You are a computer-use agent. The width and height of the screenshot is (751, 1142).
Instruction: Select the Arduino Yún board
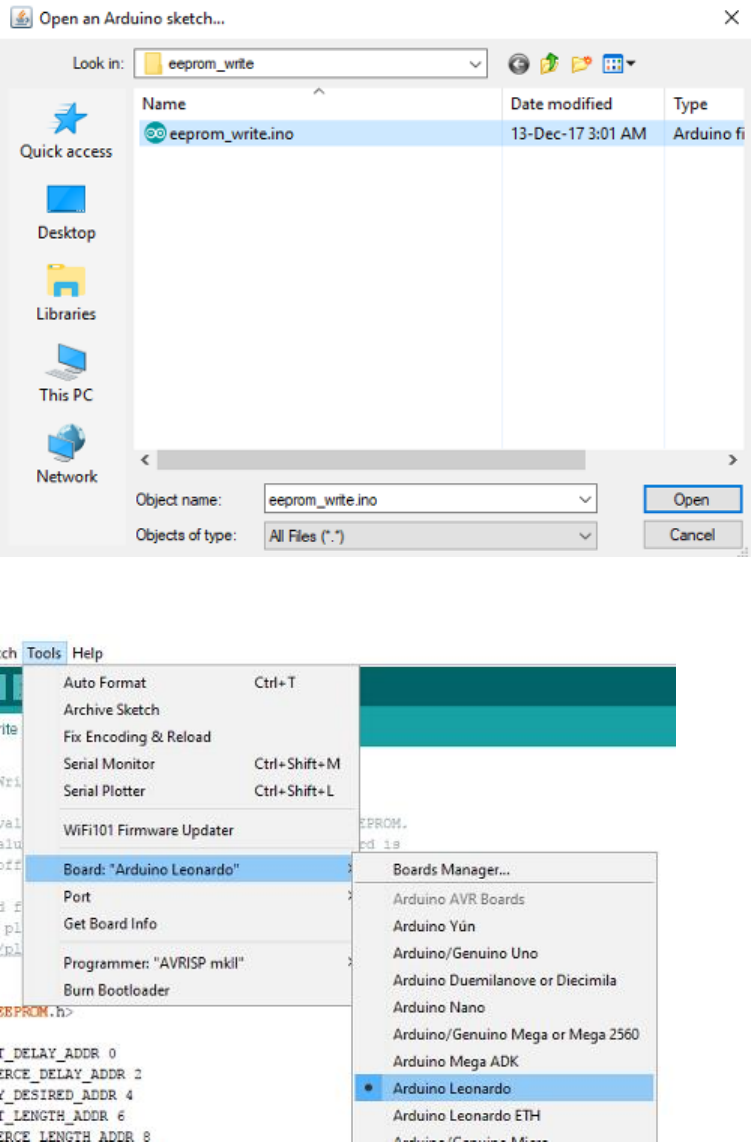505,926
